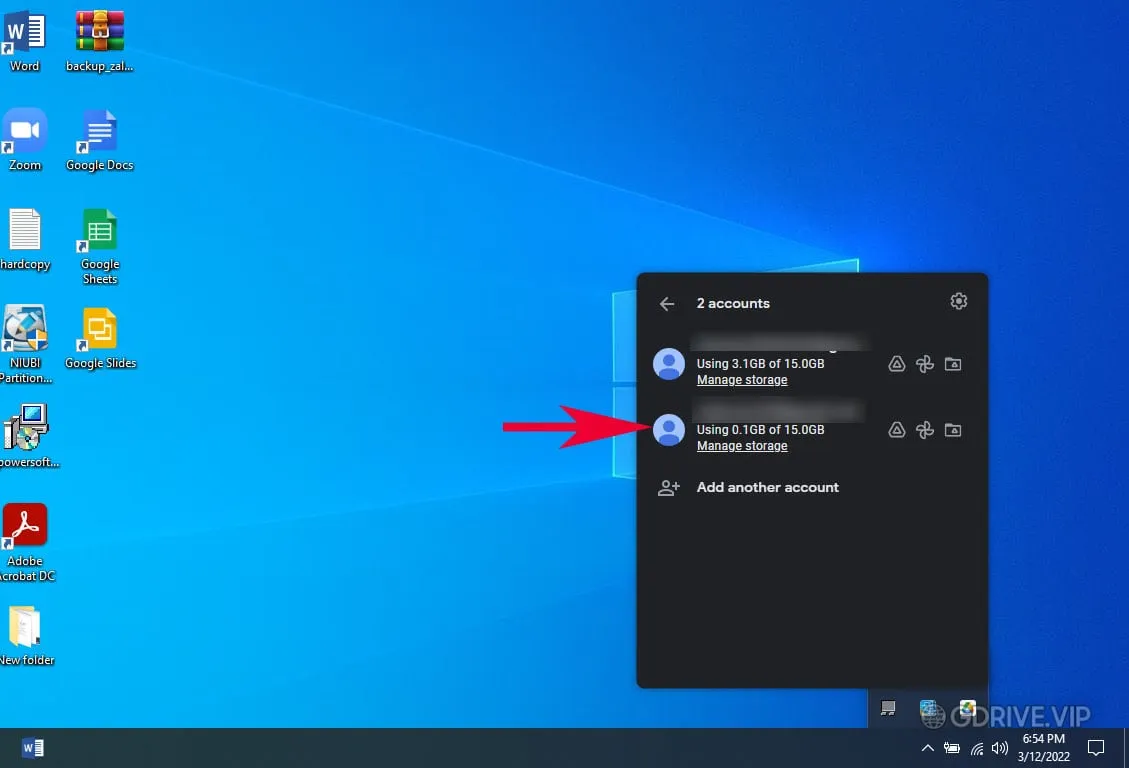
Task: Open Manage storage for the second account
Action: [742, 445]
